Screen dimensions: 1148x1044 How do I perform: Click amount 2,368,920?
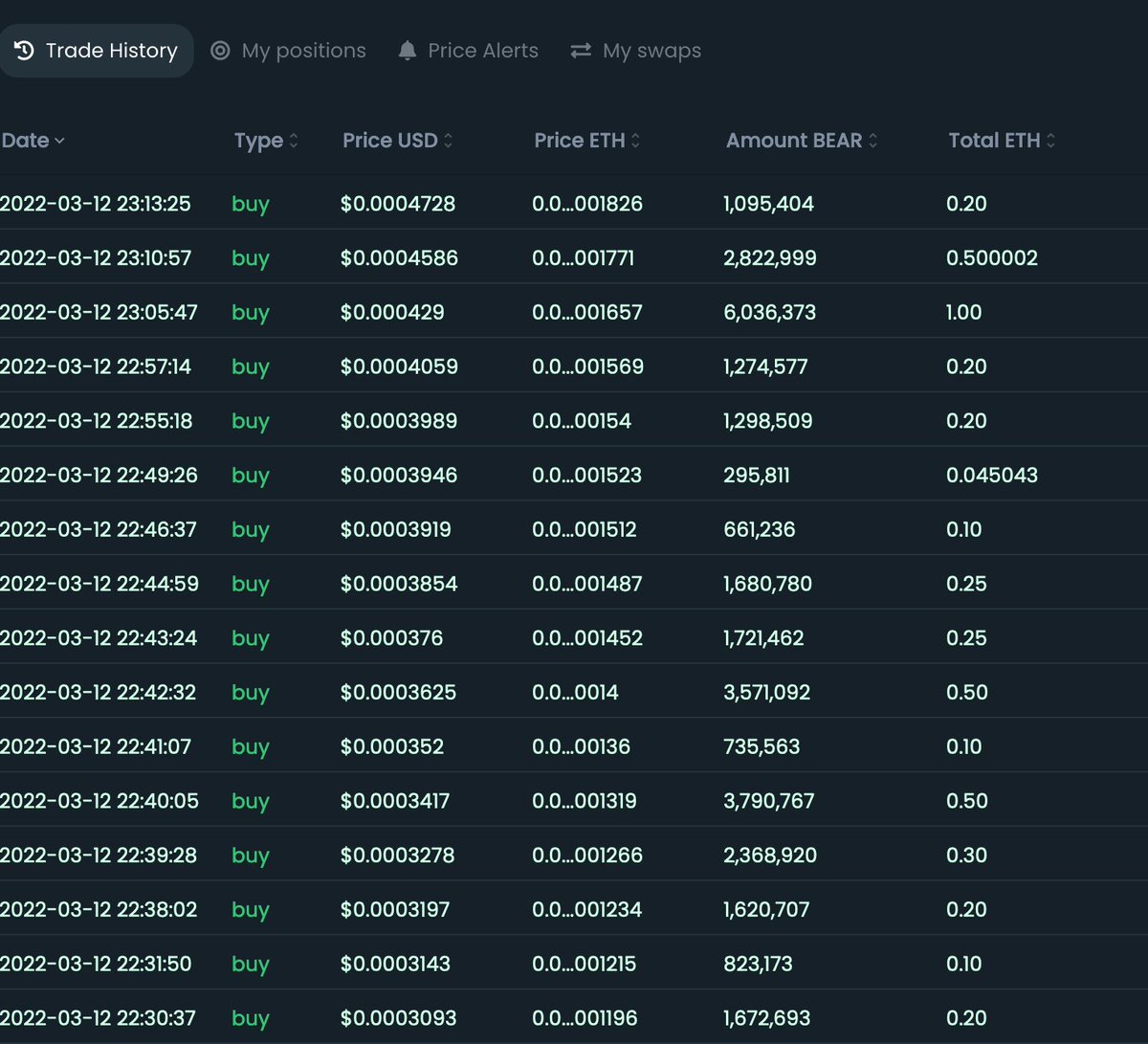(770, 855)
